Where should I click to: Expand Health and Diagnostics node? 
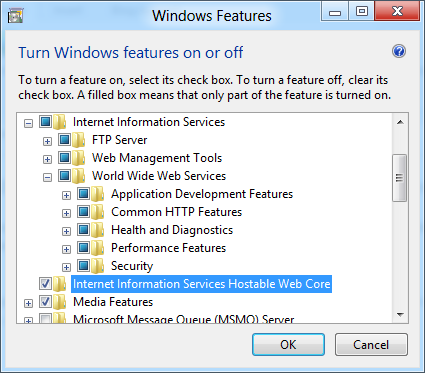point(66,232)
